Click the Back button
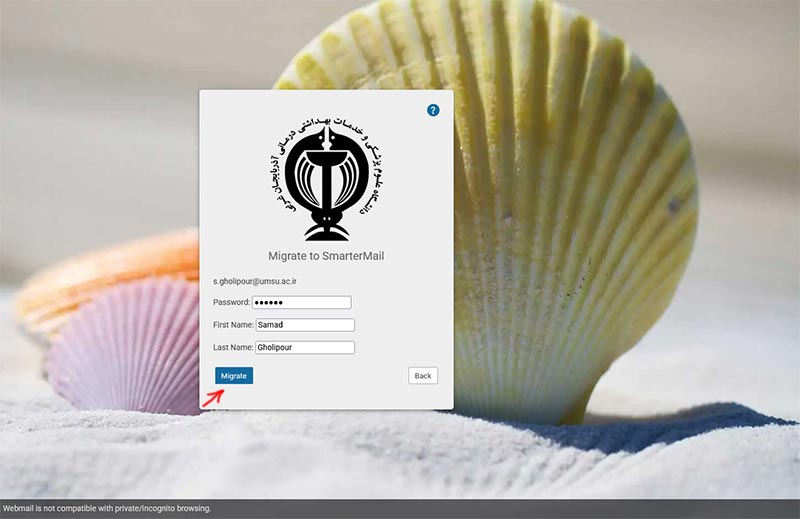The width and height of the screenshot is (800, 519). click(x=423, y=376)
